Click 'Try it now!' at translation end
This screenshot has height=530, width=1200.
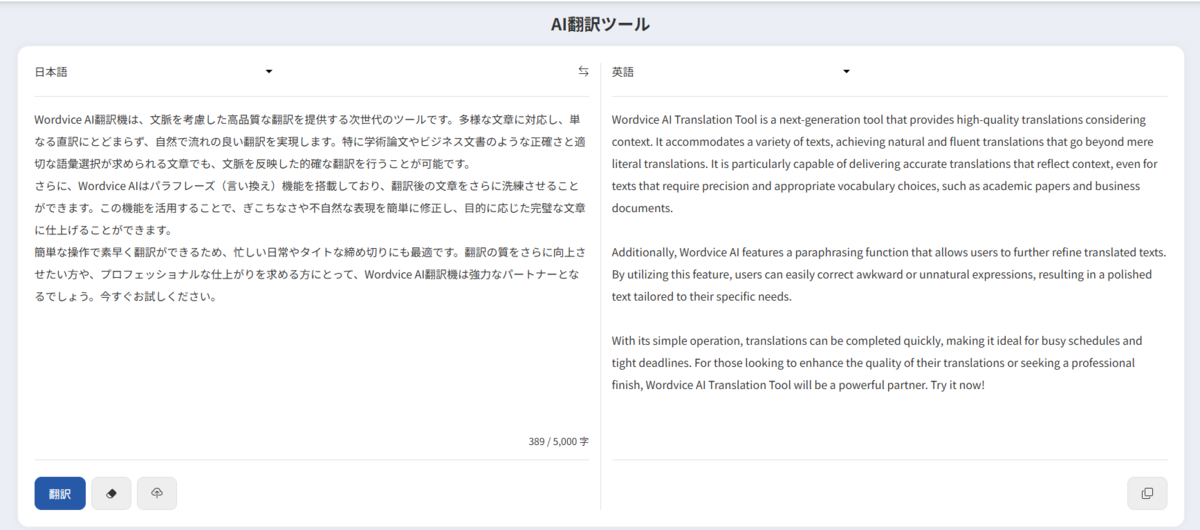(957, 385)
